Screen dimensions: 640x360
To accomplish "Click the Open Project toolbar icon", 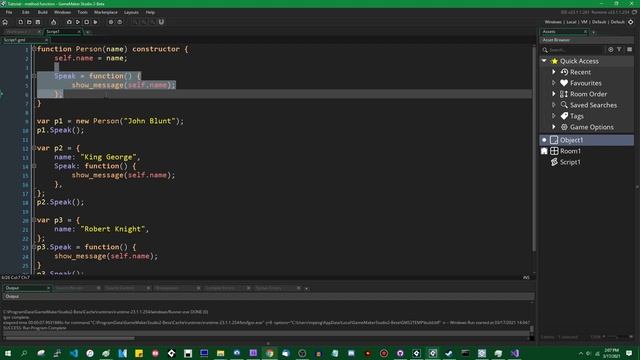I will (29, 22).
